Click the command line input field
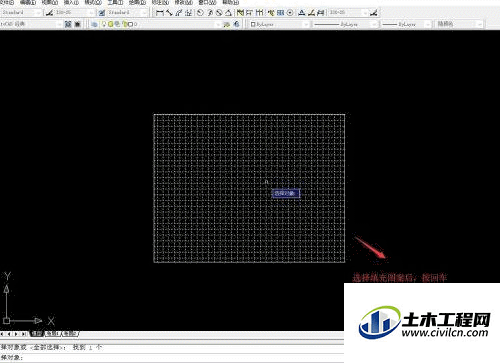The width and height of the screenshot is (500, 363). point(172,358)
